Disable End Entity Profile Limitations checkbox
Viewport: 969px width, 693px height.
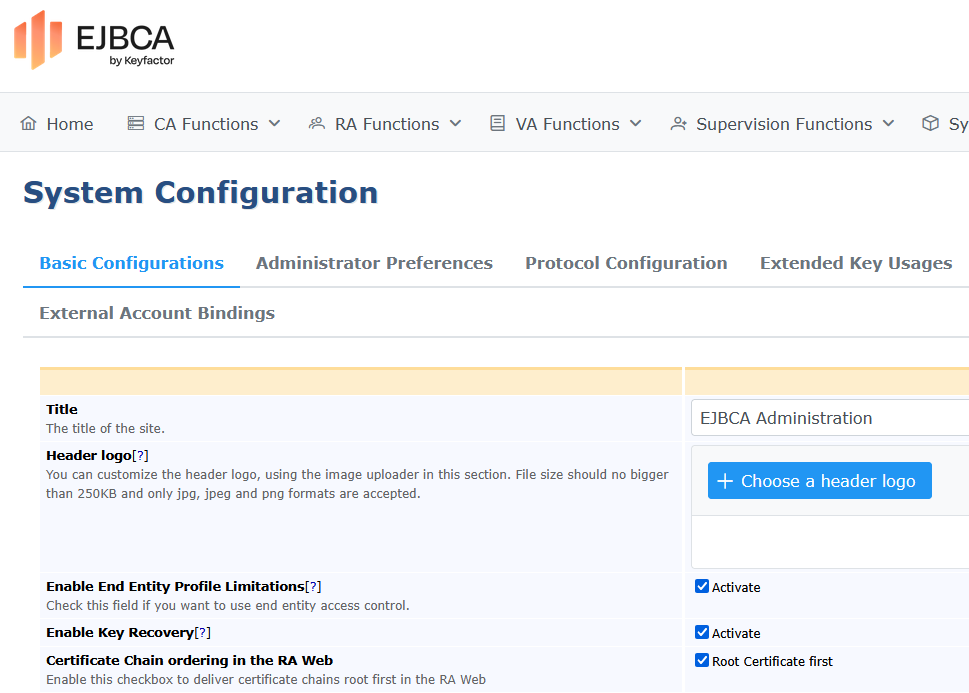[x=702, y=587]
